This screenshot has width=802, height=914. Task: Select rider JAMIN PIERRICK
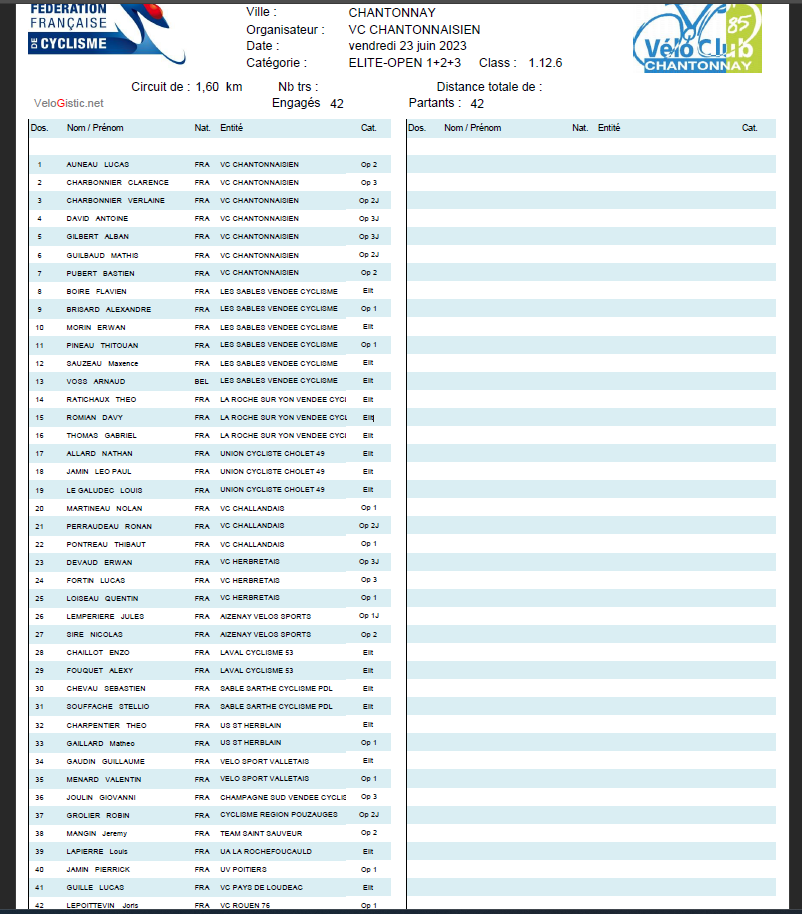tap(99, 870)
